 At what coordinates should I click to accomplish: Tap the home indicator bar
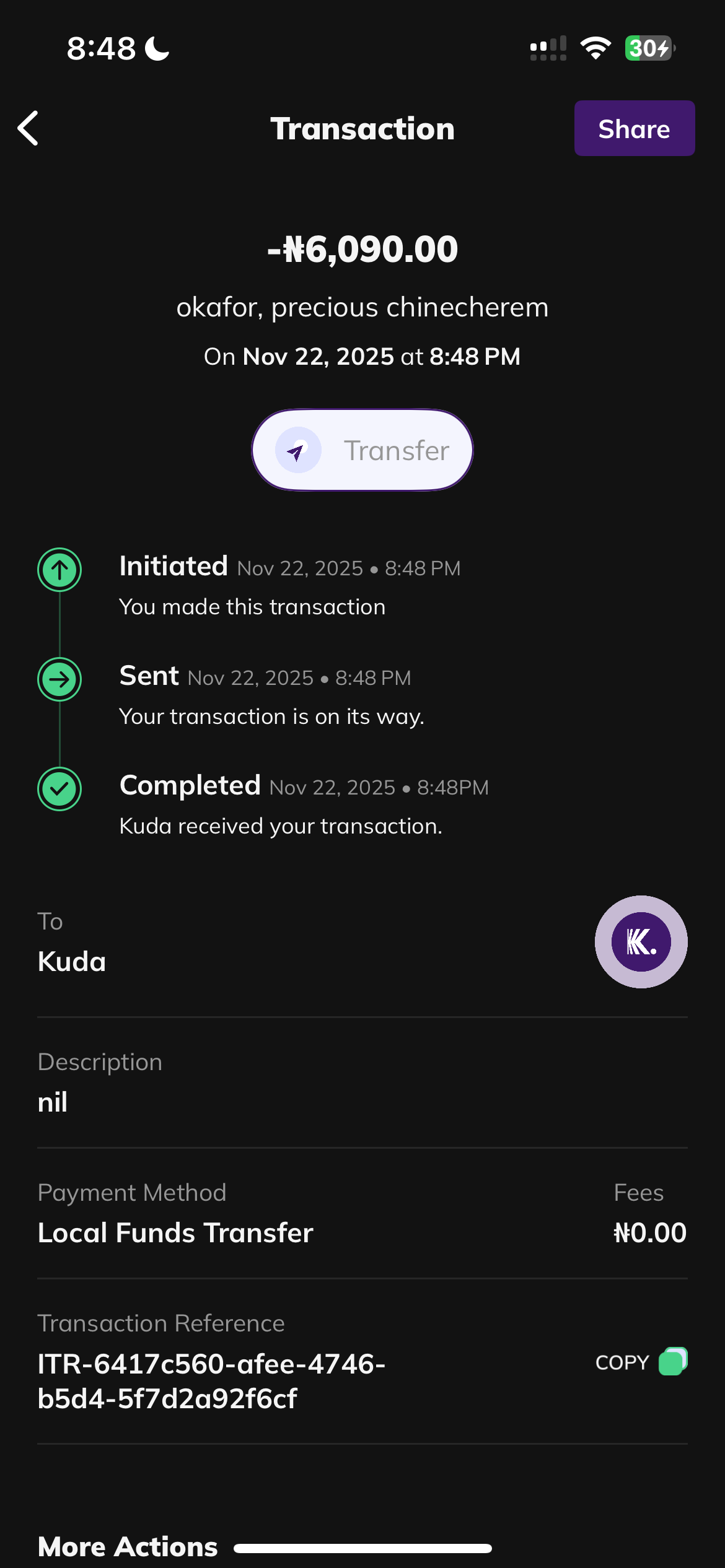(x=362, y=1548)
